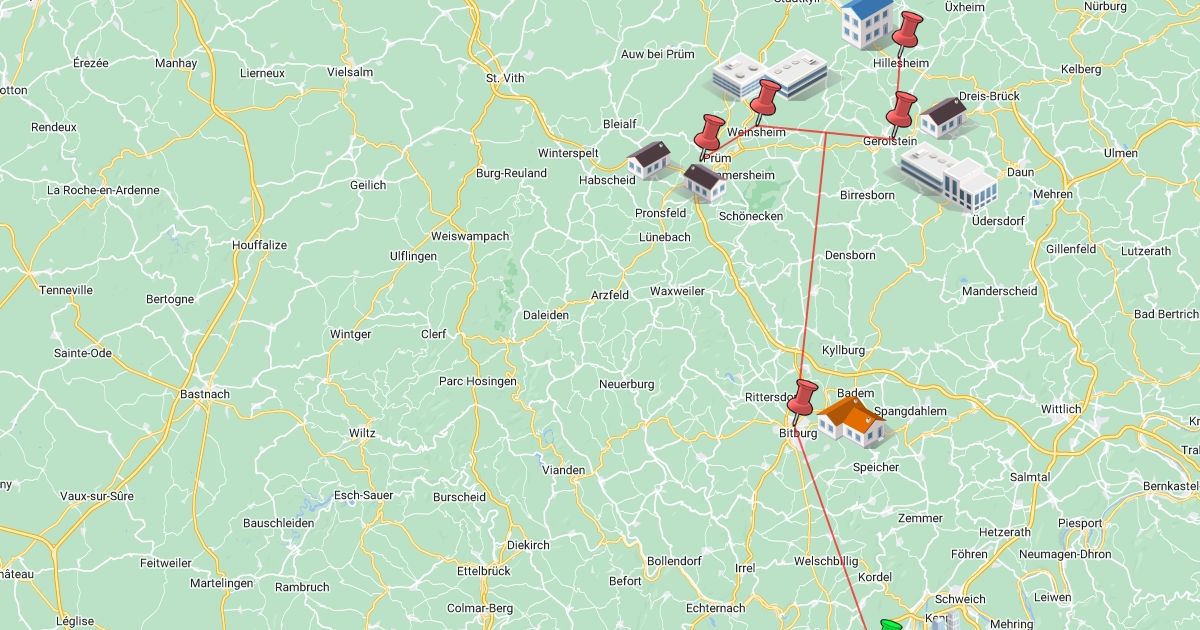Click the St. Vith town label
The image size is (1200, 630).
505,77
